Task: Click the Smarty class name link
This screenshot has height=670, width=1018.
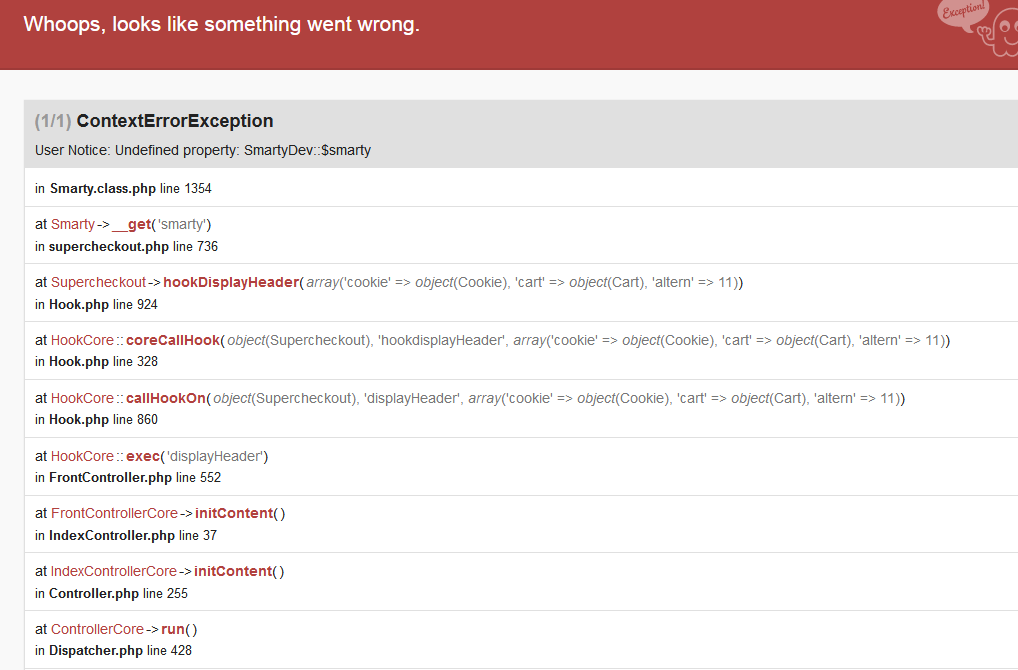Action: pos(73,224)
